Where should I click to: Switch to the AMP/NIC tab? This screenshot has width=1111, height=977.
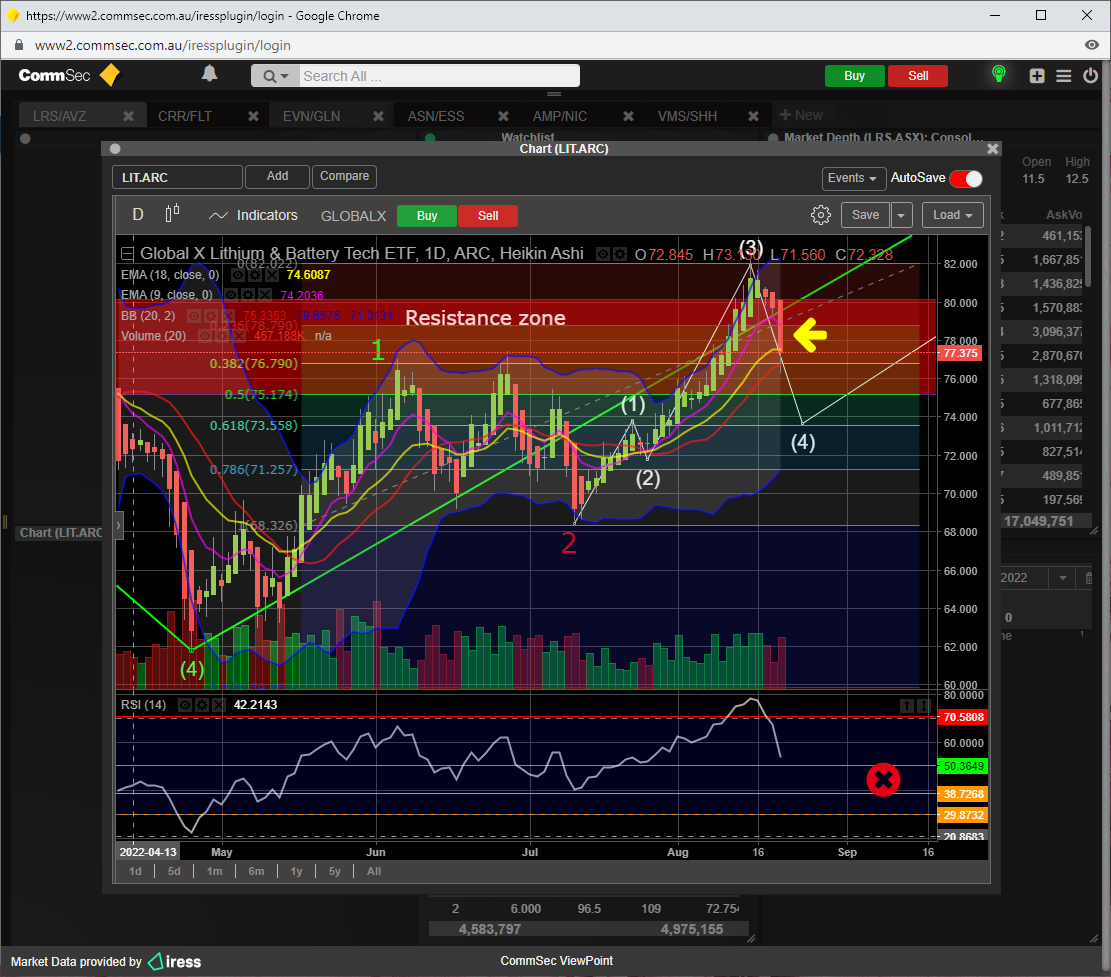pyautogui.click(x=560, y=116)
